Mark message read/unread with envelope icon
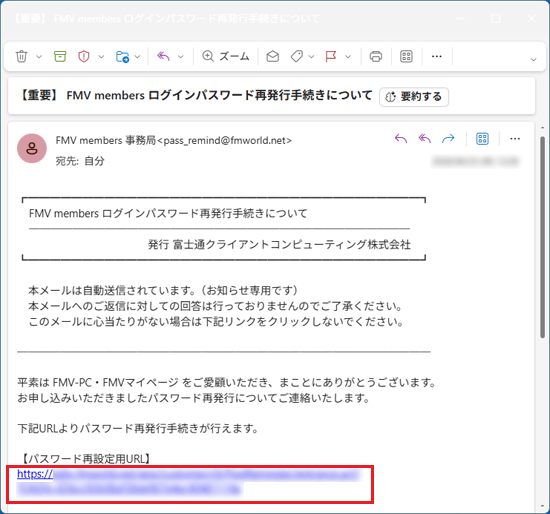 coord(273,56)
